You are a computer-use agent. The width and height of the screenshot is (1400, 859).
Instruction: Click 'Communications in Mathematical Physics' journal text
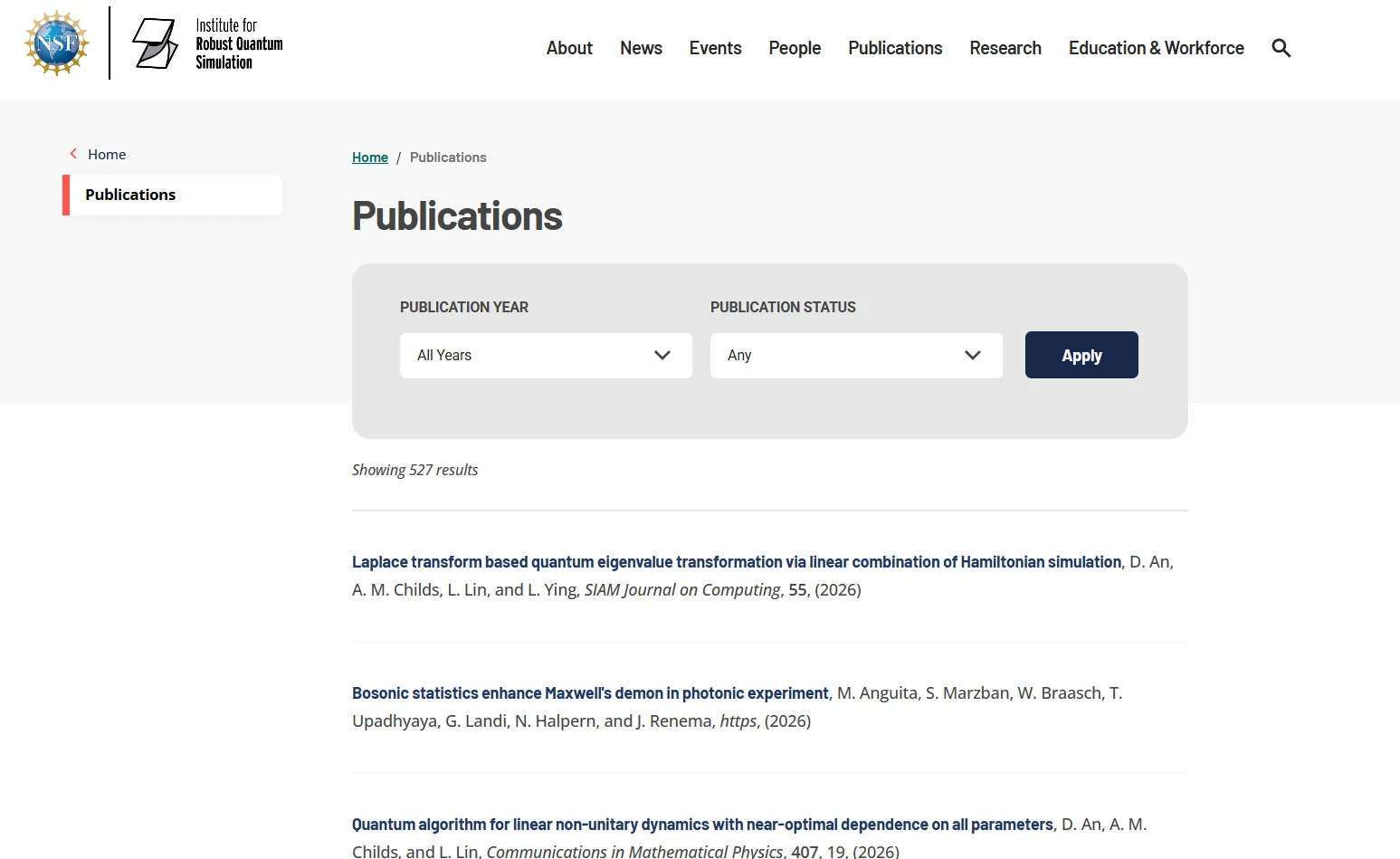point(634,851)
